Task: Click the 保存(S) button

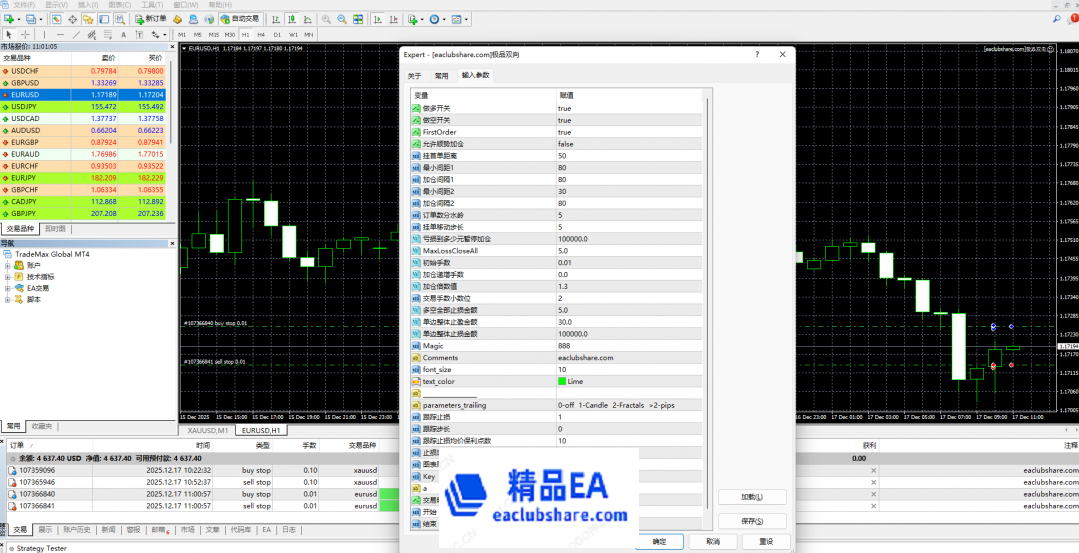Action: click(x=751, y=521)
